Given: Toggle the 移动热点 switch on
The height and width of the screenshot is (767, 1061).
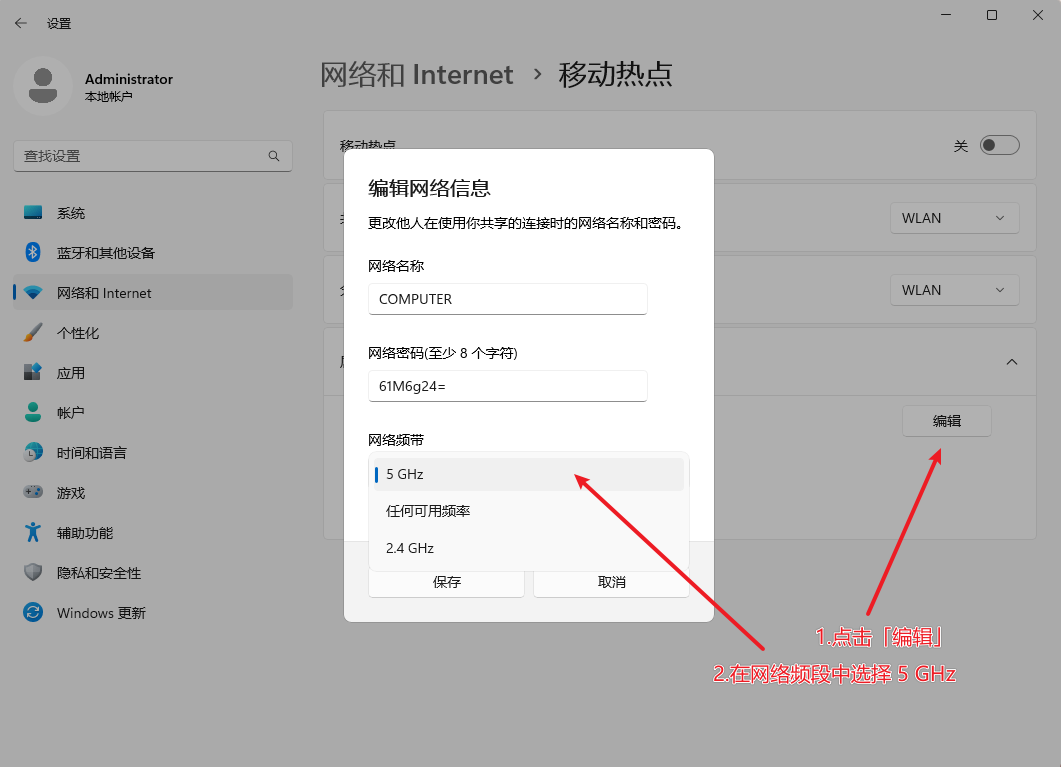Looking at the screenshot, I should (x=999, y=145).
